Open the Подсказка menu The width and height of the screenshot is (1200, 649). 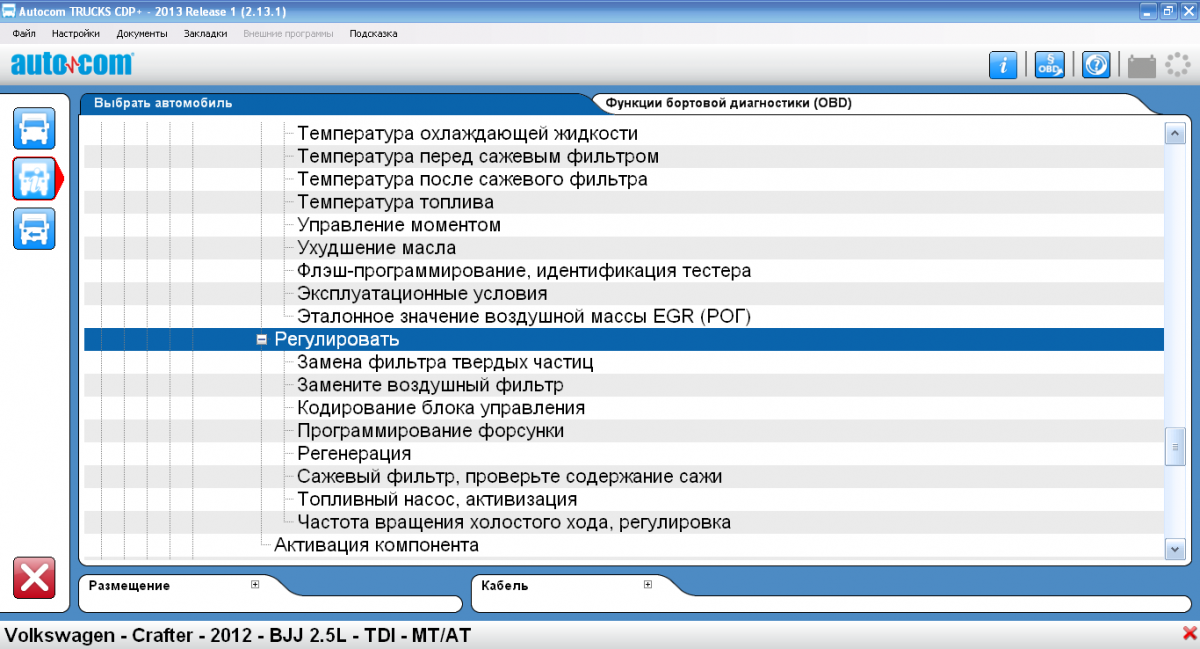pos(373,33)
